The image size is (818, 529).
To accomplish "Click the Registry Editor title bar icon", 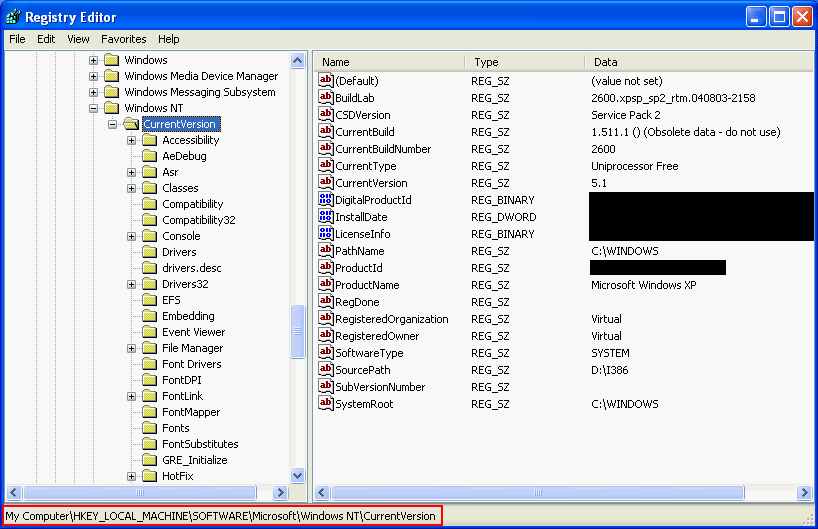I will (x=13, y=17).
